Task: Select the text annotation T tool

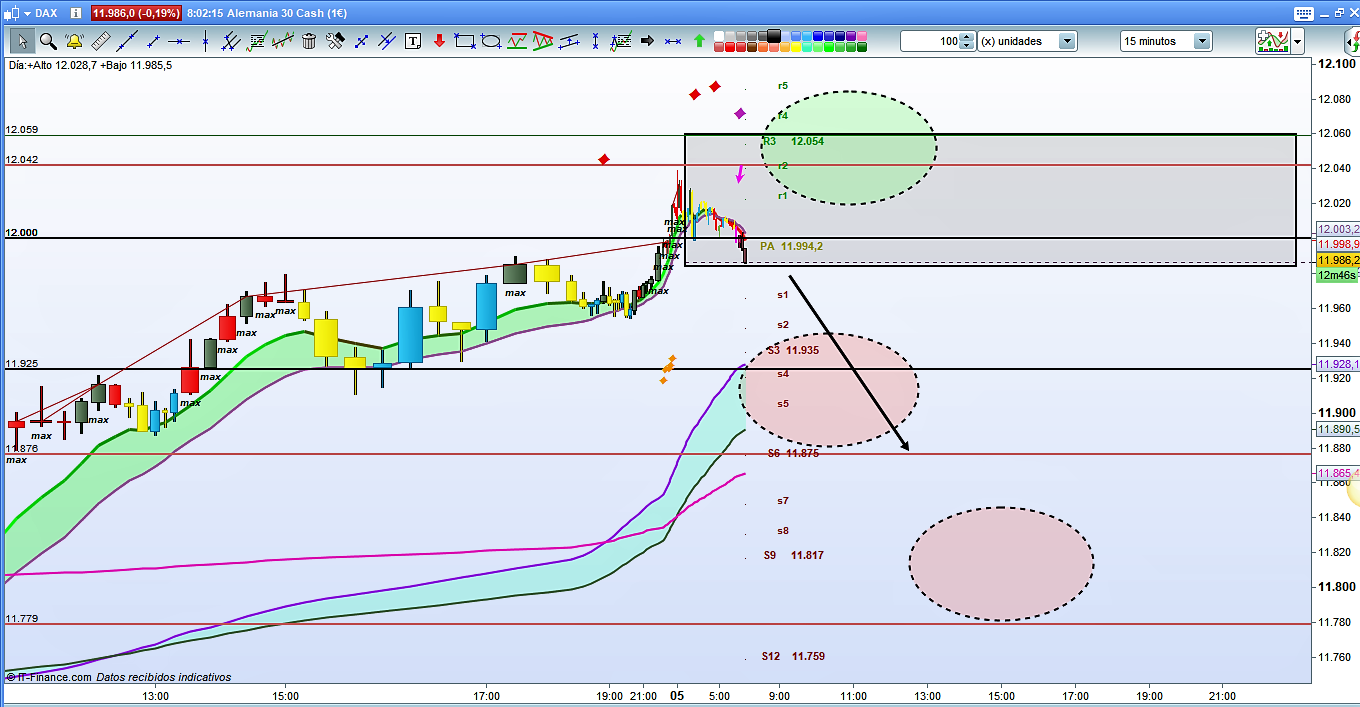Action: click(x=413, y=41)
